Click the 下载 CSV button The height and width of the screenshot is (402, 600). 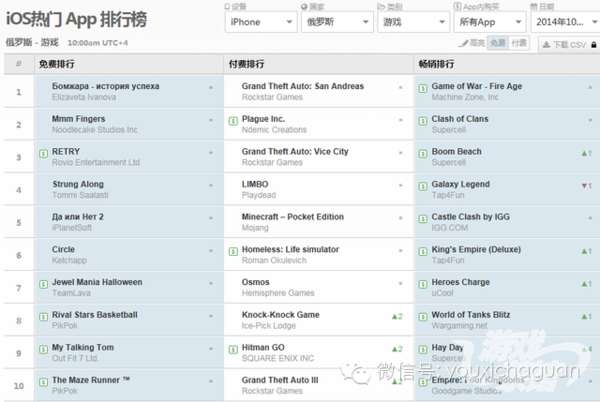coord(569,45)
